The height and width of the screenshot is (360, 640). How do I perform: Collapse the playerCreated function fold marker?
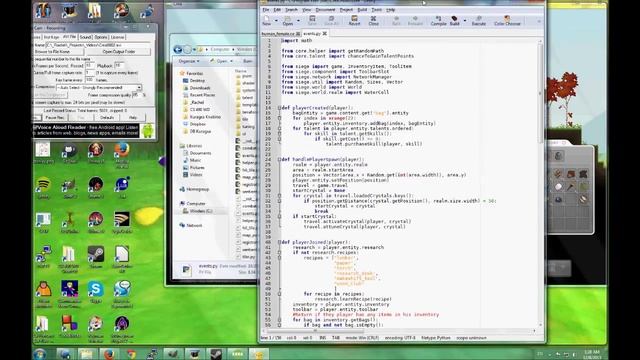279,108
